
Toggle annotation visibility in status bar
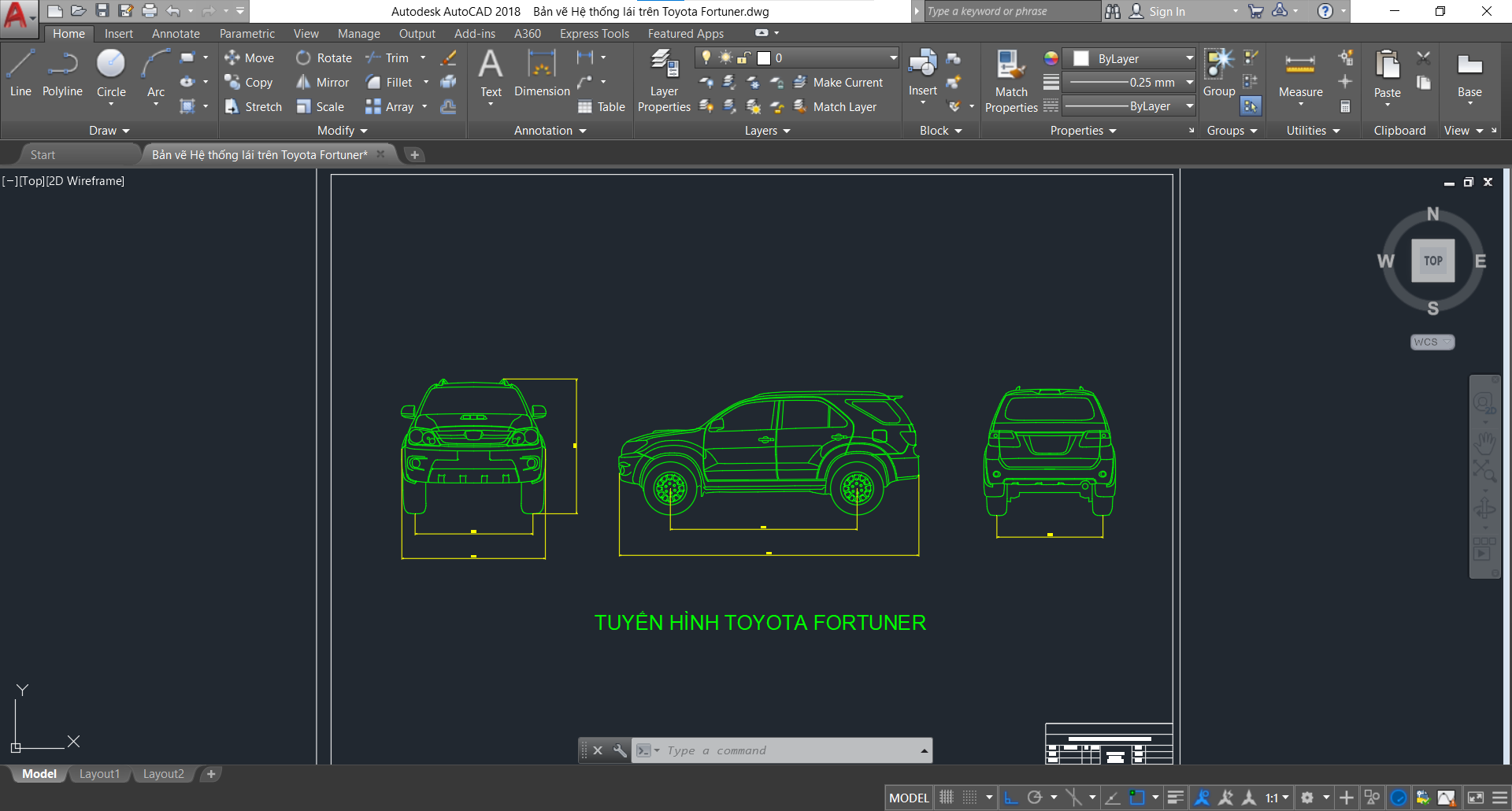pos(1202,798)
